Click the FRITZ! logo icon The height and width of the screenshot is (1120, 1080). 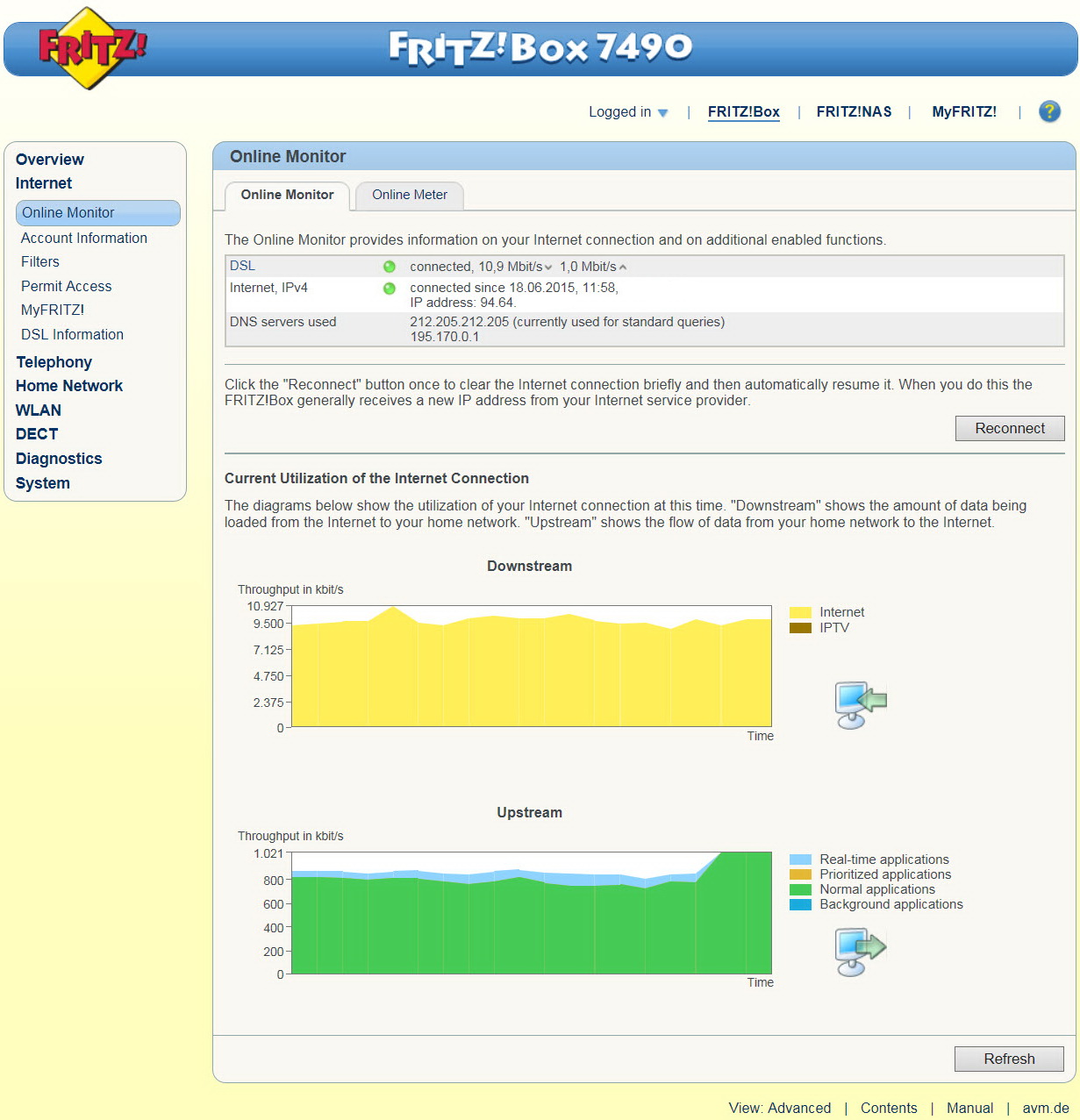(92, 48)
